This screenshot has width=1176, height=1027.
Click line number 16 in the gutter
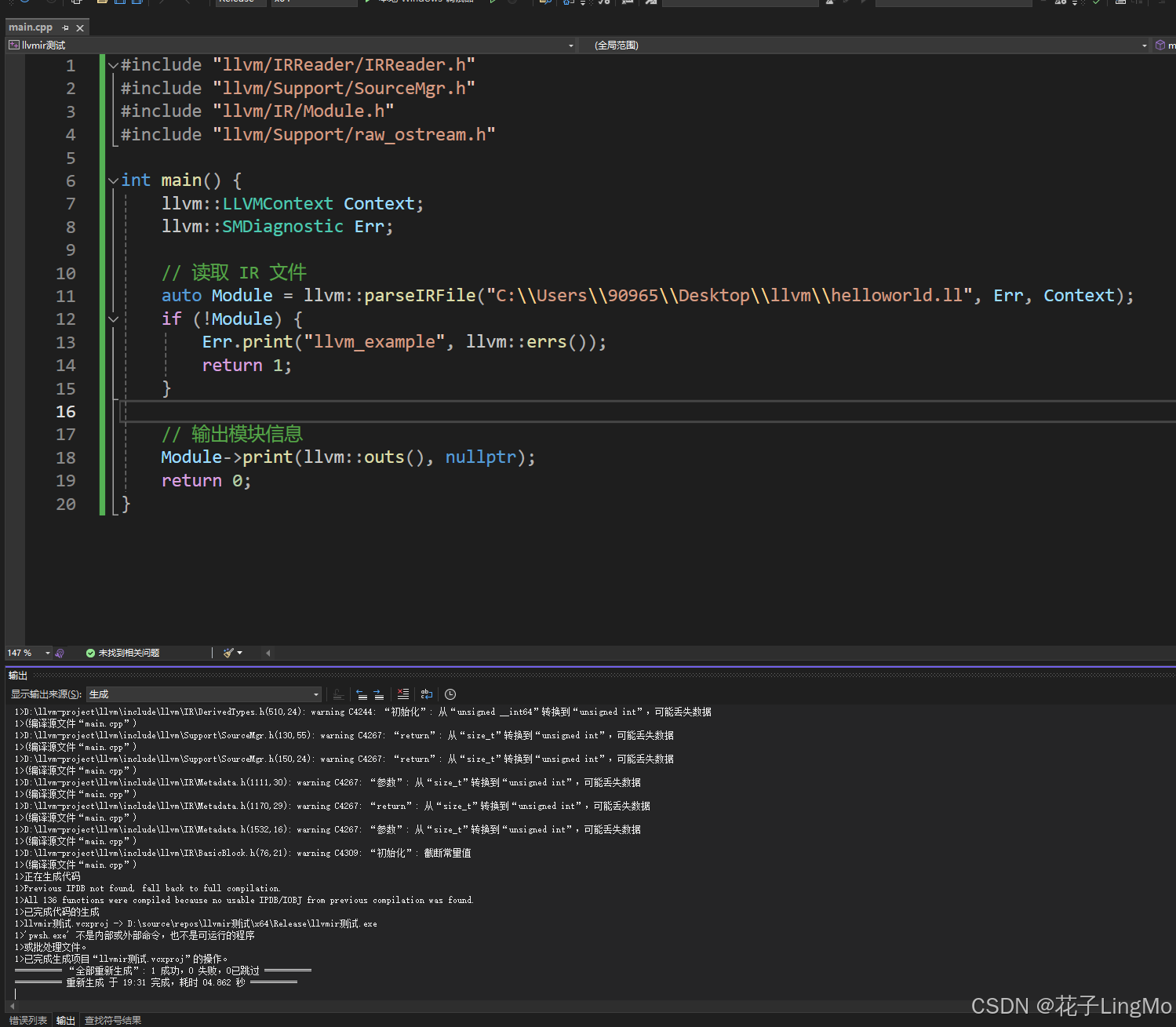point(66,412)
